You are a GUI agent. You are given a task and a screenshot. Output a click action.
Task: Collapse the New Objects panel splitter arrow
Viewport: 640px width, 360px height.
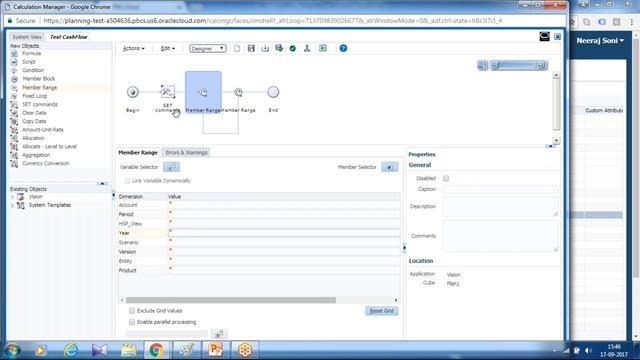point(102,184)
